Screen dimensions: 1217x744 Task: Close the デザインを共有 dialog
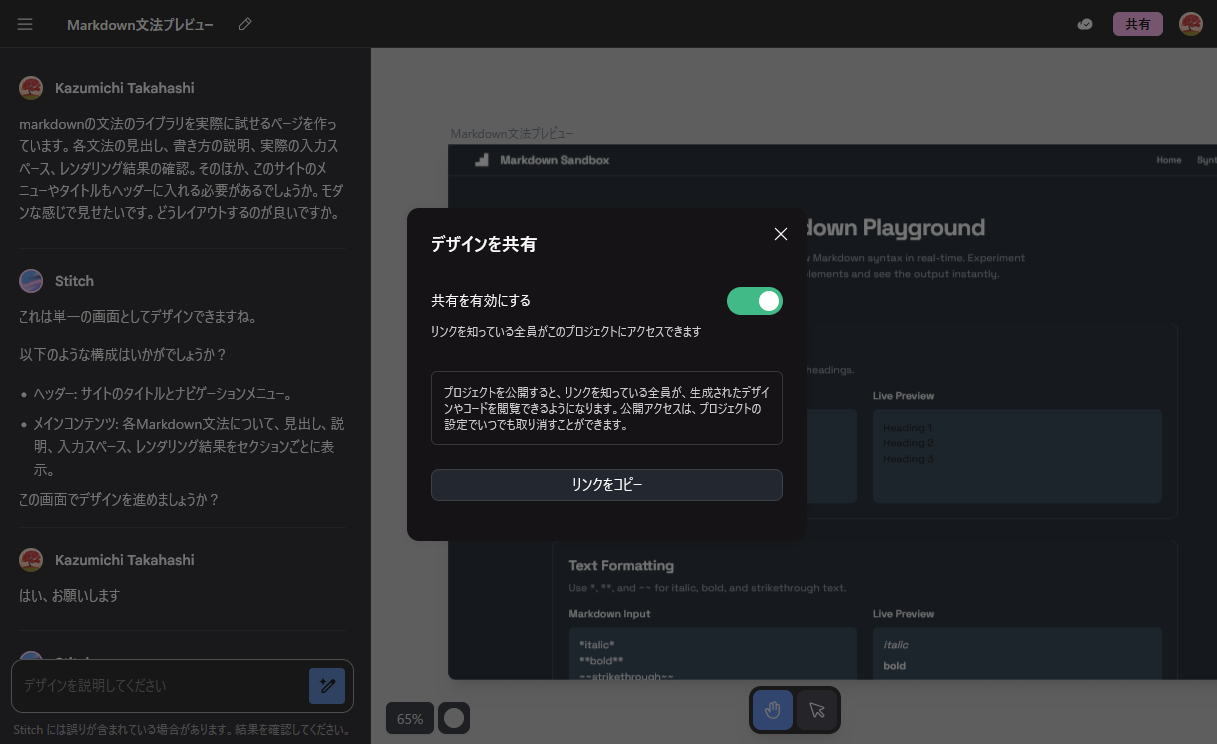pyautogui.click(x=781, y=234)
